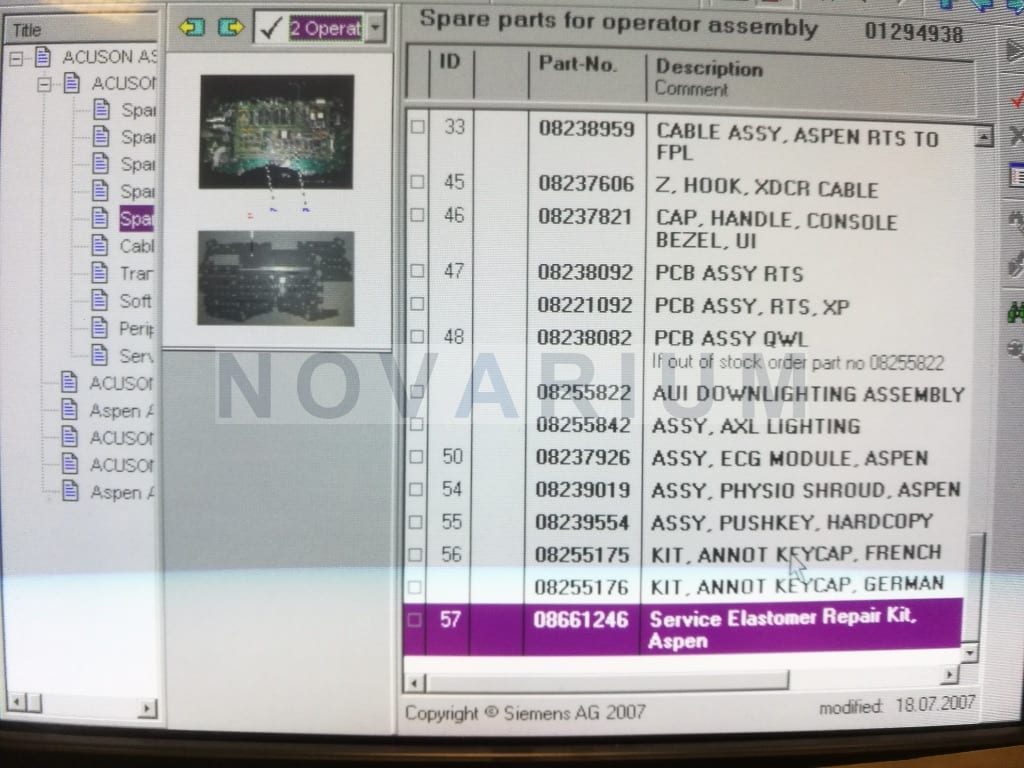Image resolution: width=1024 pixels, height=768 pixels.
Task: Select the Service Elastomer Repair Kit row
Action: (683, 628)
